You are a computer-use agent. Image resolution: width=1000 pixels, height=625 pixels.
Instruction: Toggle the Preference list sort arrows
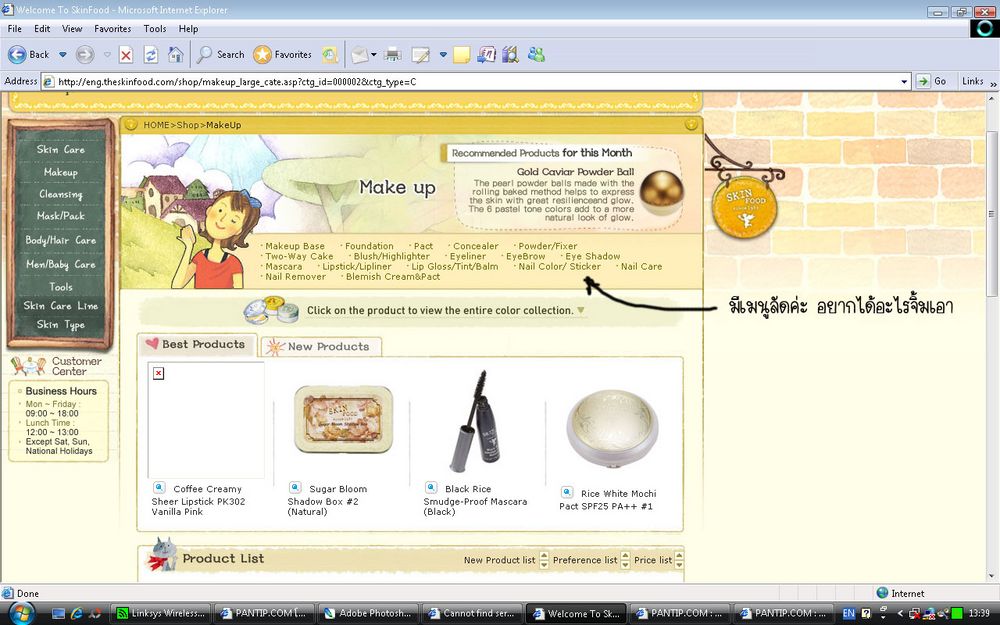pyautogui.click(x=625, y=561)
